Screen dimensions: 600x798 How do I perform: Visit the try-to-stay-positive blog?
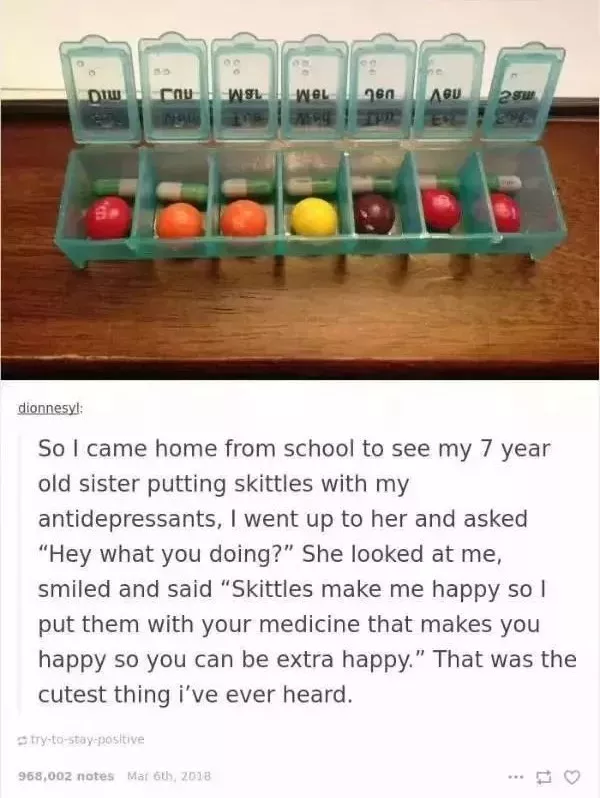pos(87,739)
